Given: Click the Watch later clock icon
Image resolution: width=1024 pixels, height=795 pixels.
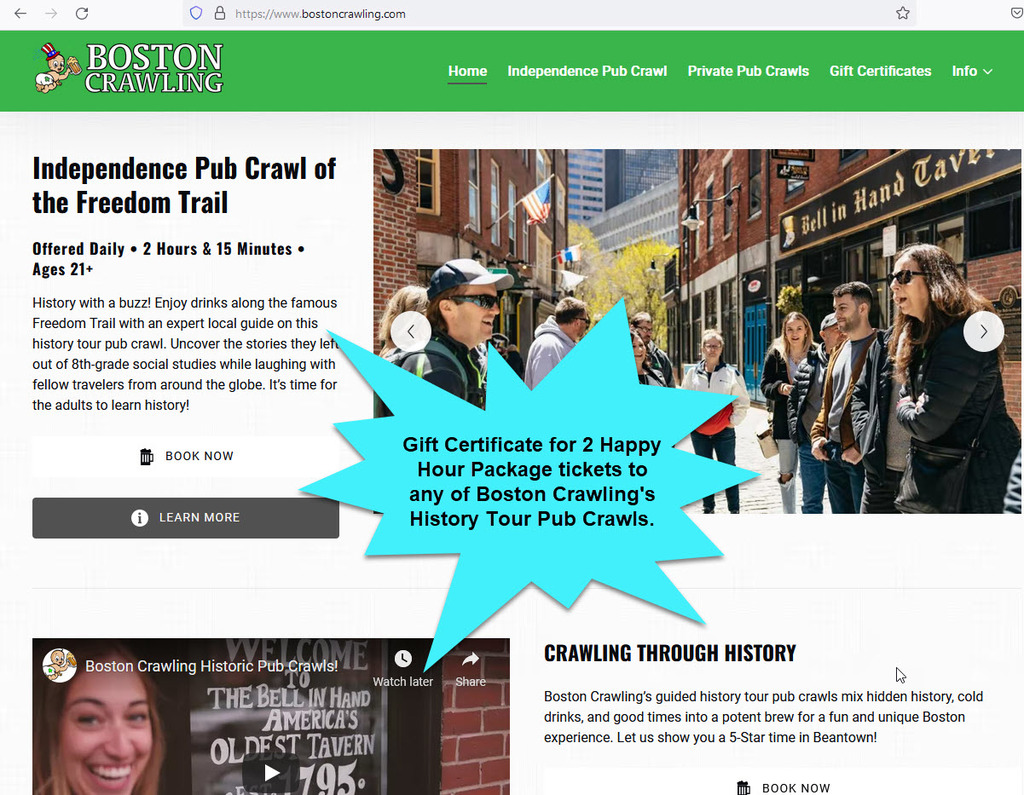Looking at the screenshot, I should coord(403,659).
